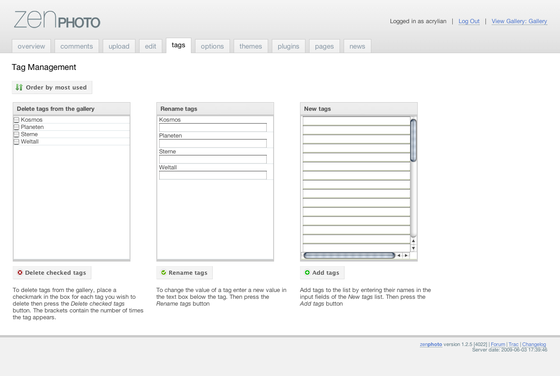Click the Delete checked tags button
The image size is (560, 376).
52,273
